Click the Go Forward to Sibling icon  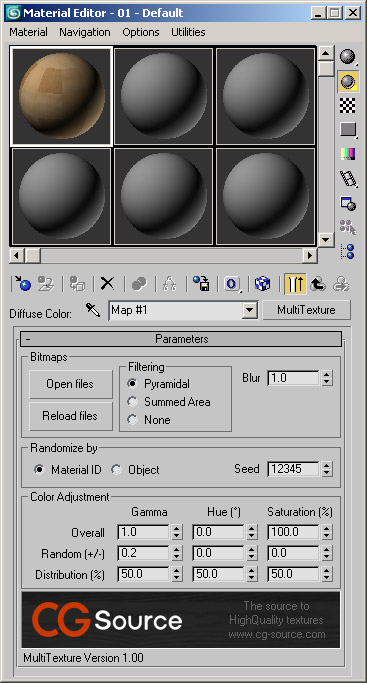(342, 284)
